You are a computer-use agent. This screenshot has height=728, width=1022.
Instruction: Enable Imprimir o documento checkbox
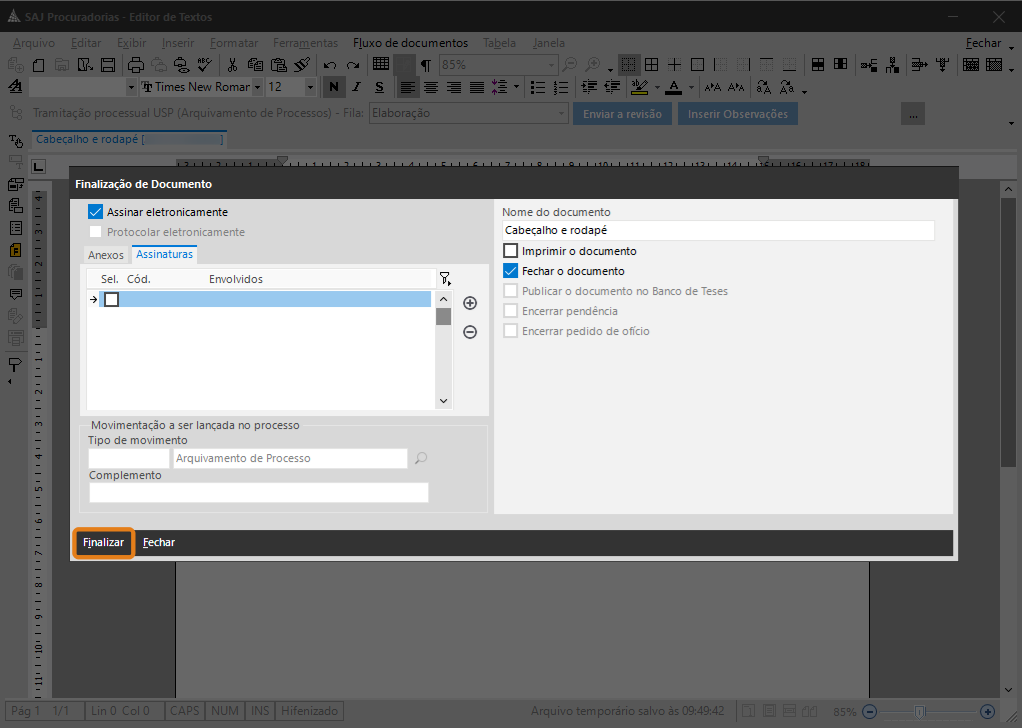511,251
